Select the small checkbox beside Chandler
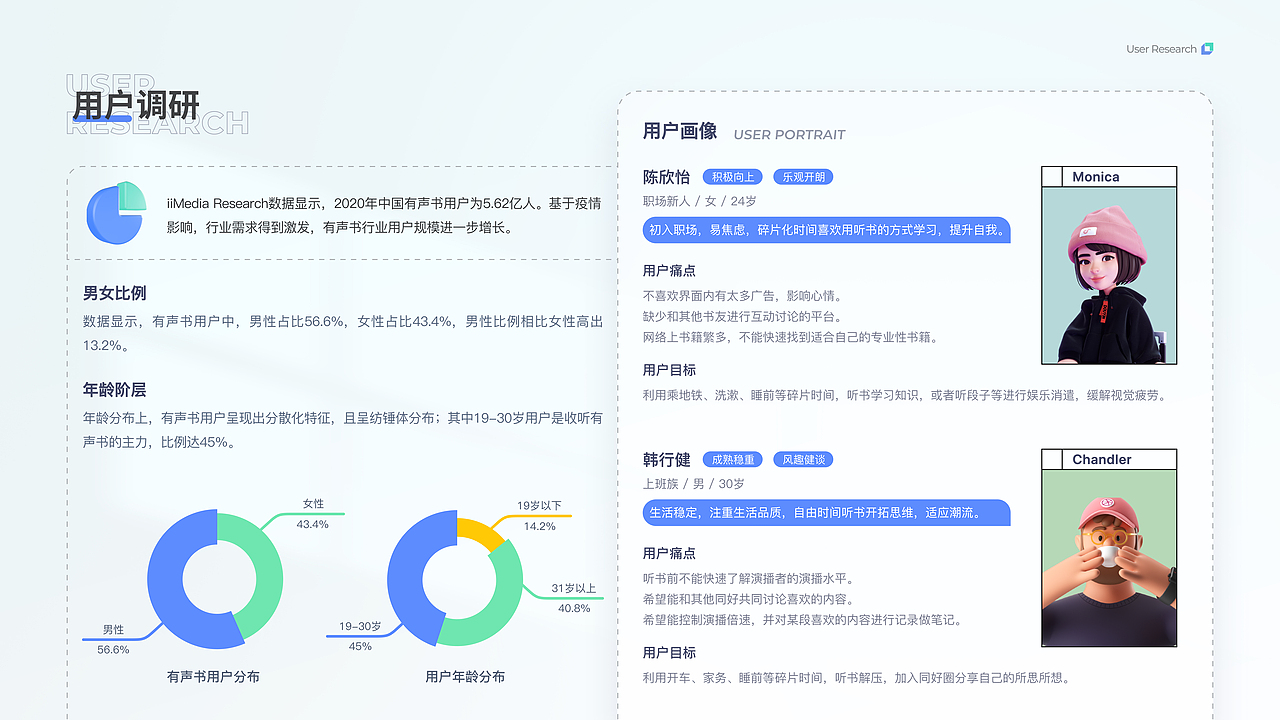Image resolution: width=1280 pixels, height=720 pixels. click(x=1052, y=460)
